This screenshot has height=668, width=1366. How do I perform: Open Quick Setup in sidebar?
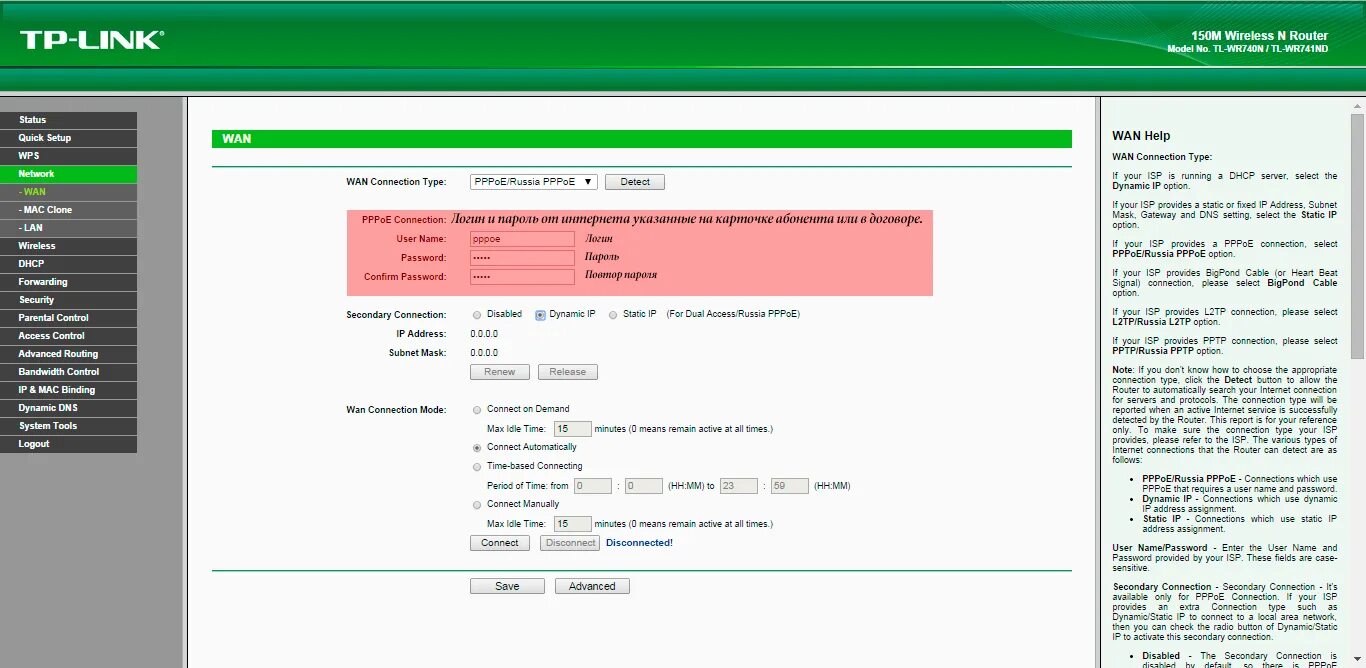[68, 138]
